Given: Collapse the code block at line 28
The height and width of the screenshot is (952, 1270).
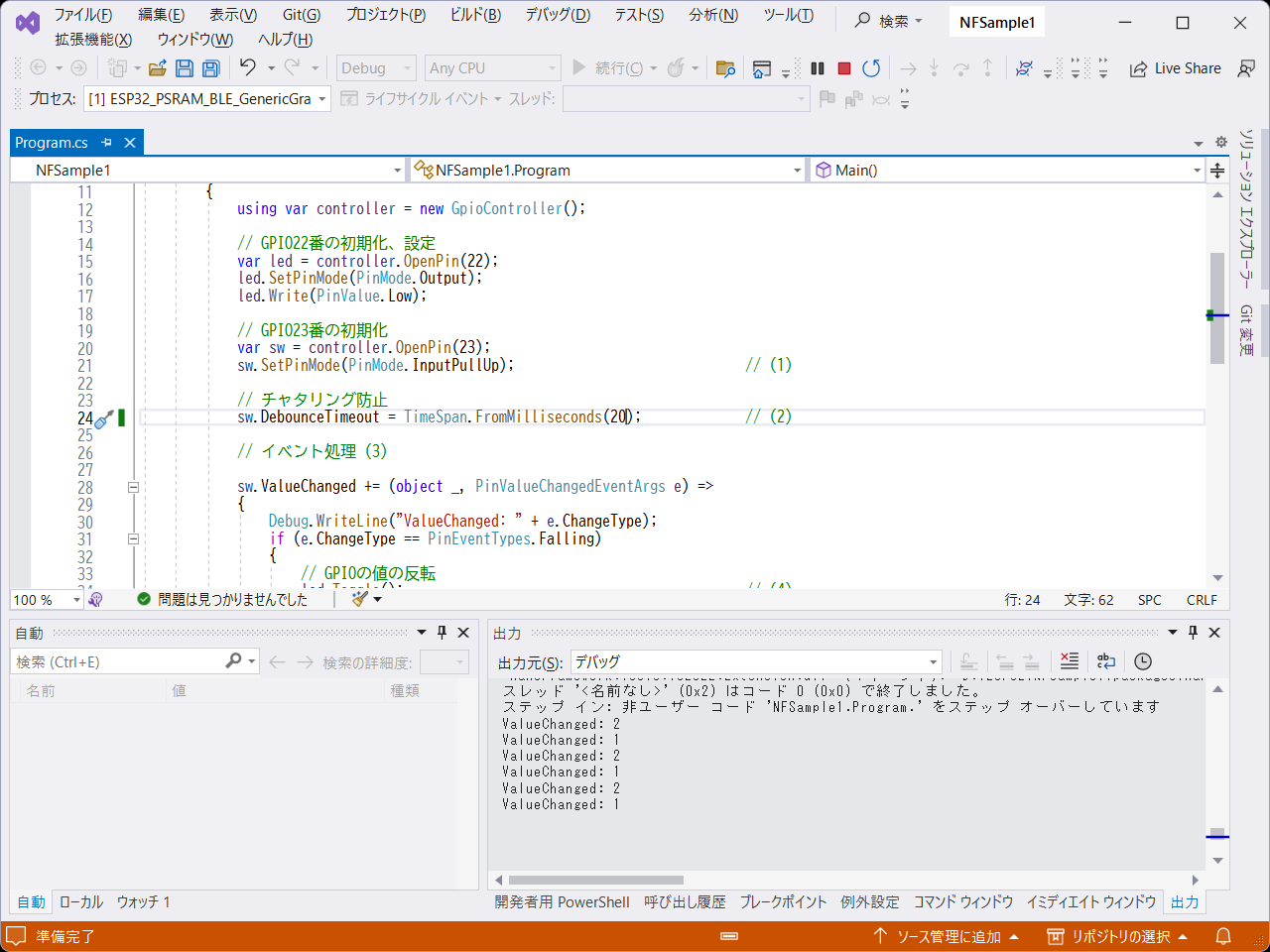Looking at the screenshot, I should tap(132, 487).
